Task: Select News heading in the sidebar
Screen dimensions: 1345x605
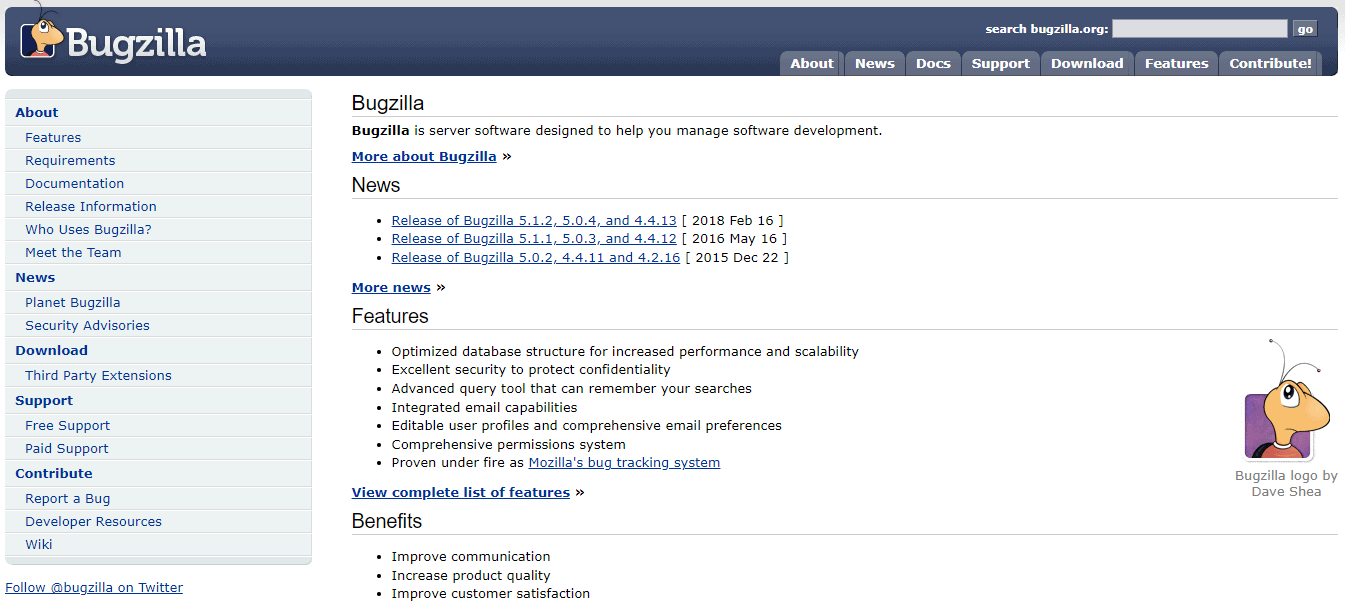Action: [35, 277]
